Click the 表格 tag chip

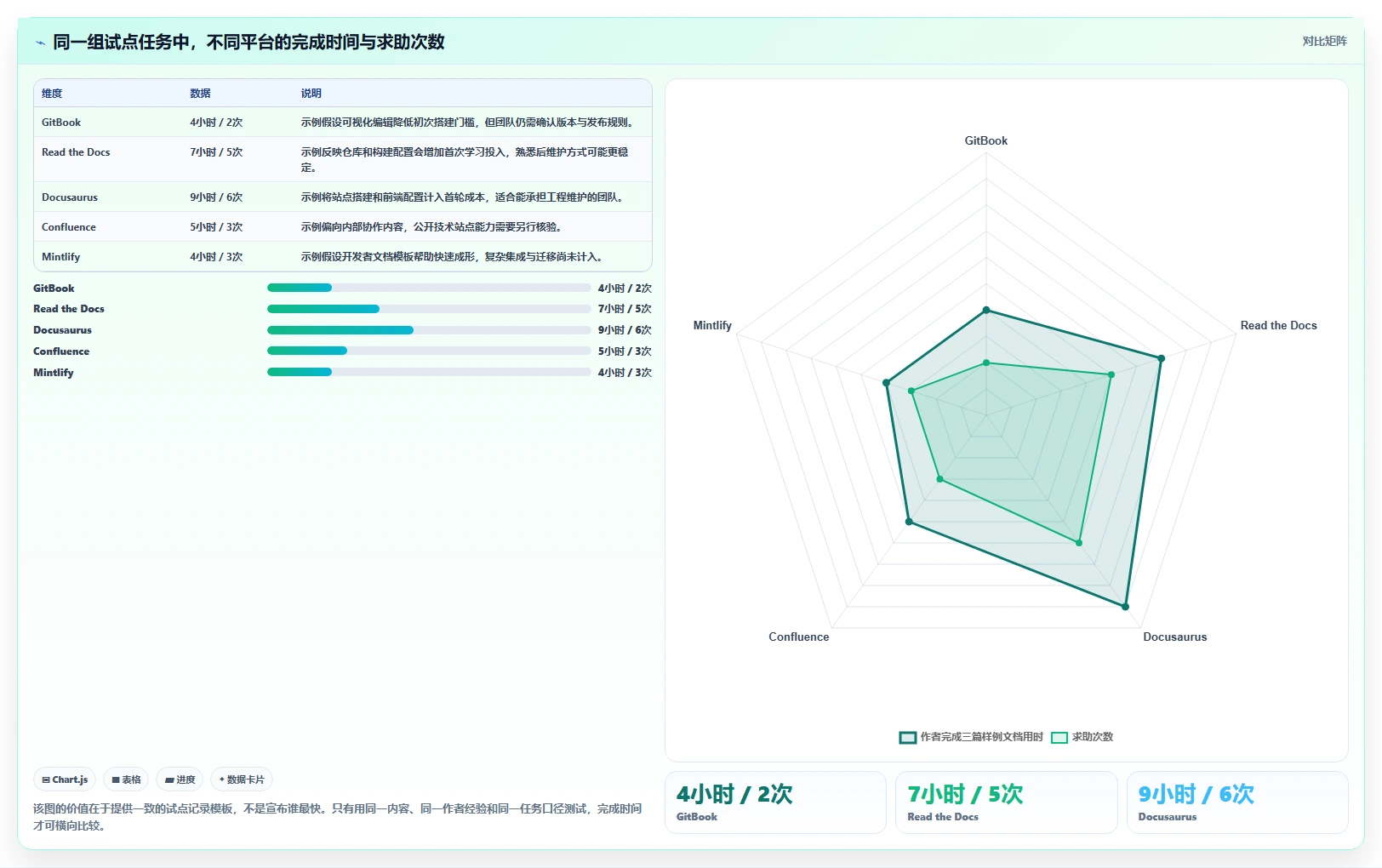(126, 779)
